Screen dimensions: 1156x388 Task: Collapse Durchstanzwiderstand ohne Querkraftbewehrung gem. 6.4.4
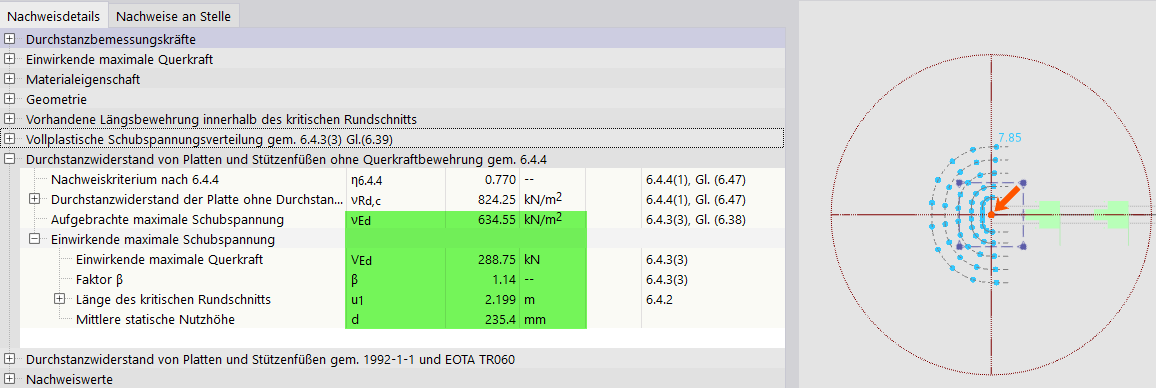tap(10, 159)
